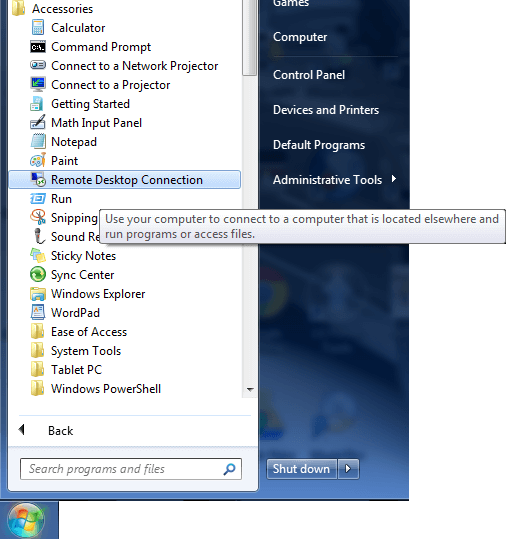Click the Snipping Tool scissors icon

37,217
